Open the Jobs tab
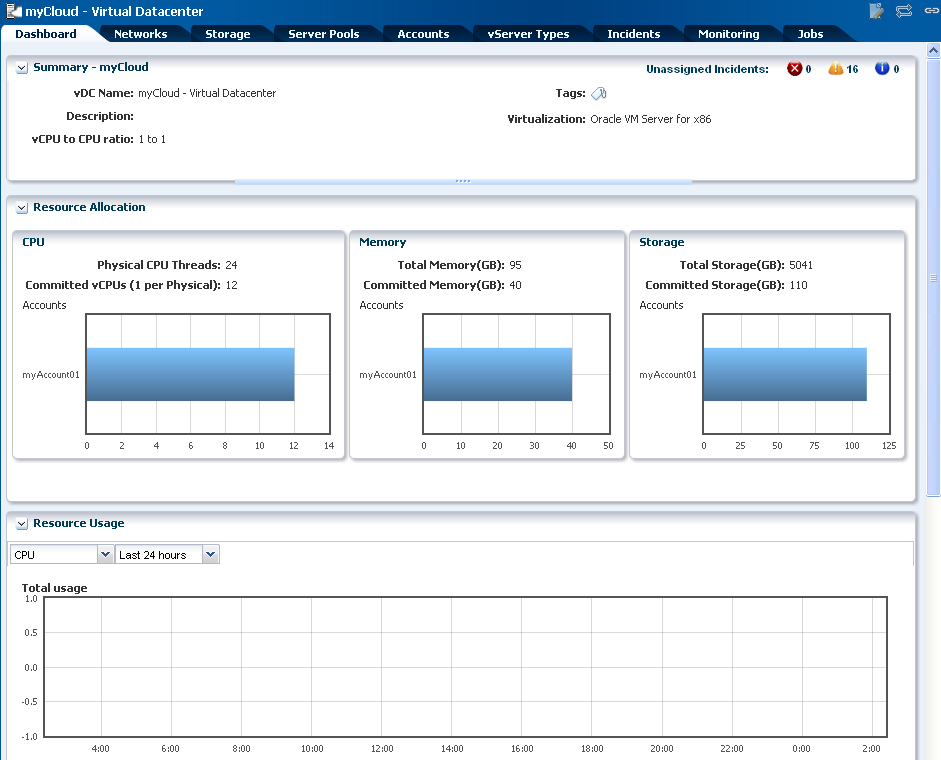Screen dimensions: 941x760 click(810, 34)
